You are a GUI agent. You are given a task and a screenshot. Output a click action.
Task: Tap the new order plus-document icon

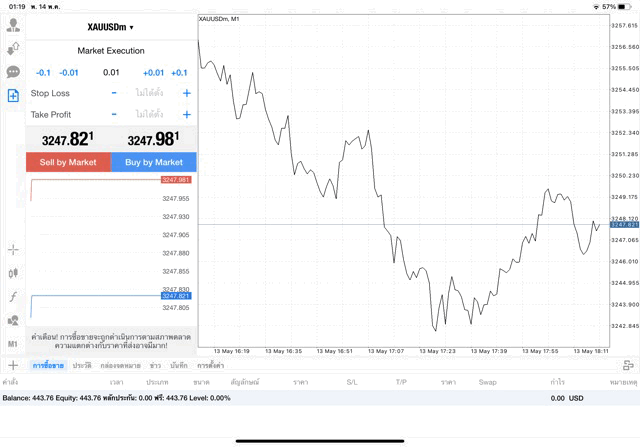[x=13, y=96]
